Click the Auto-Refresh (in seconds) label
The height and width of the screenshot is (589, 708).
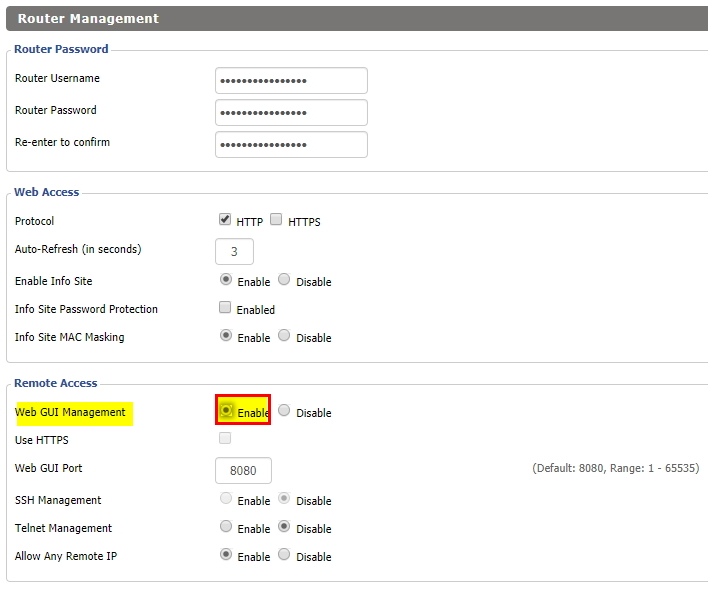tap(78, 249)
